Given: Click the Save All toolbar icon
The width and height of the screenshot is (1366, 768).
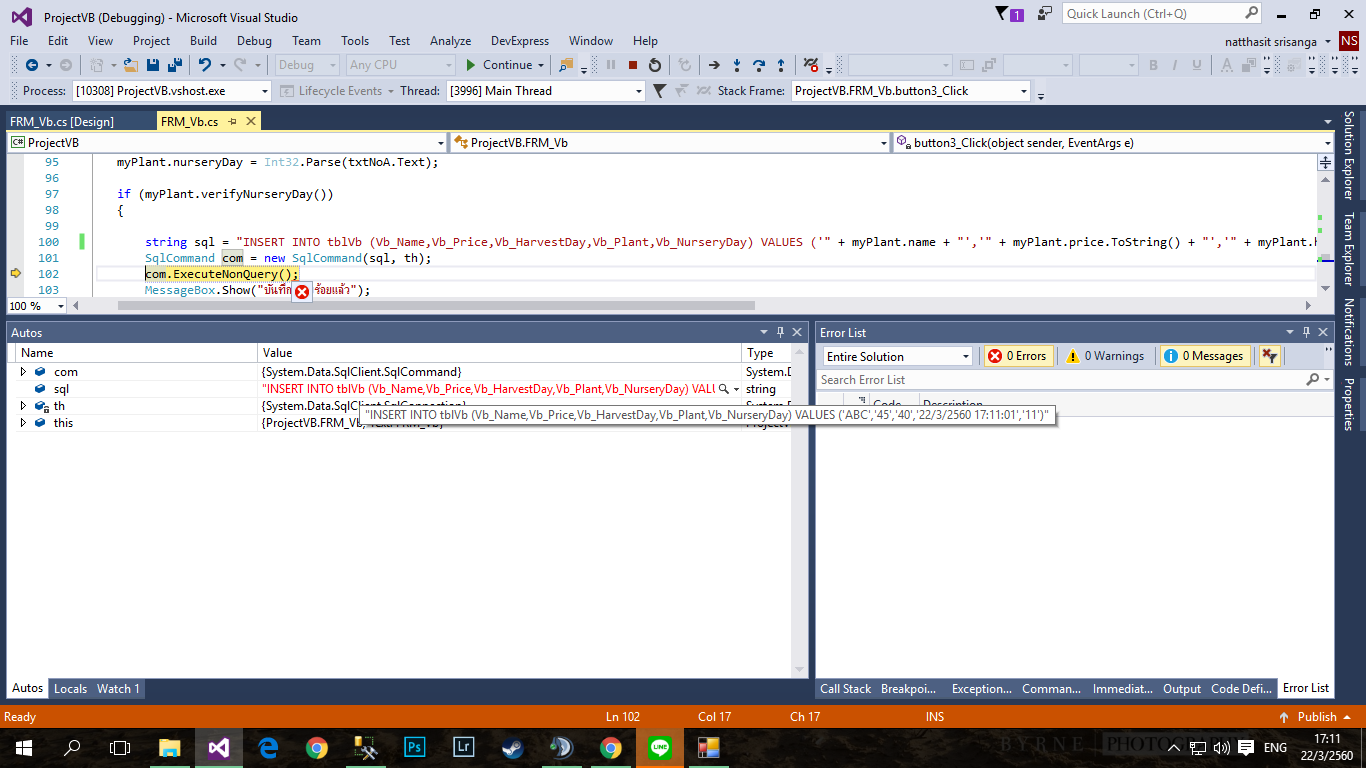Looking at the screenshot, I should (174, 65).
